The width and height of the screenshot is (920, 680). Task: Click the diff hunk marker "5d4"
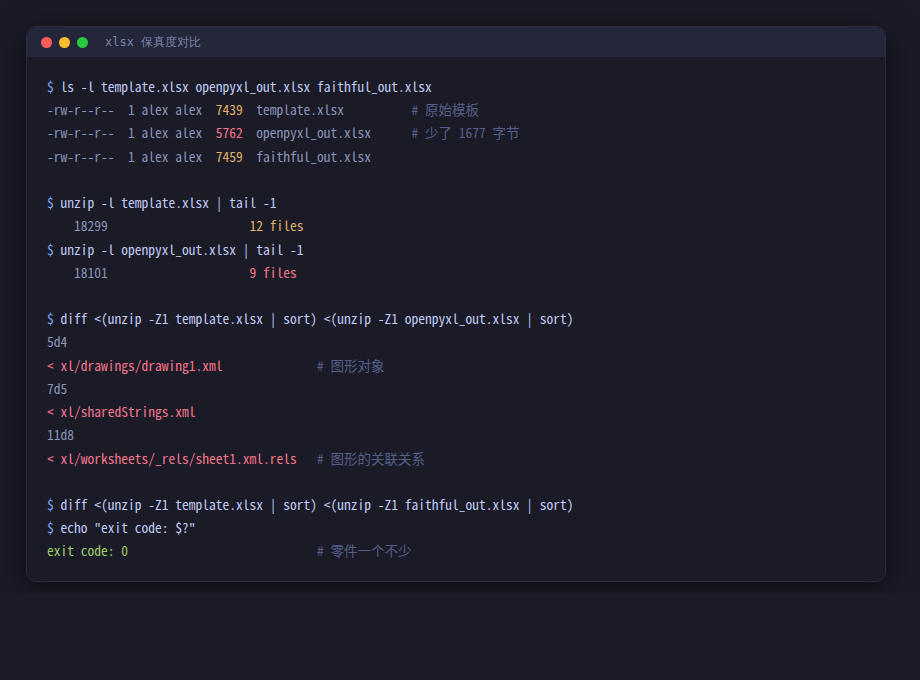click(57, 343)
